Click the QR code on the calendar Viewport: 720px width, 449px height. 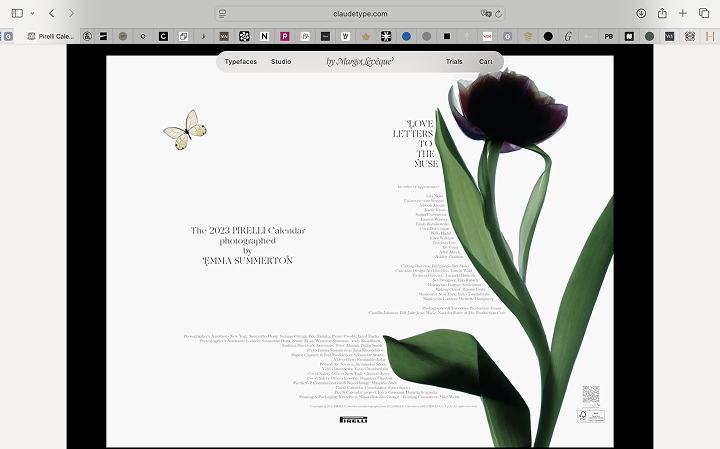tap(591, 394)
